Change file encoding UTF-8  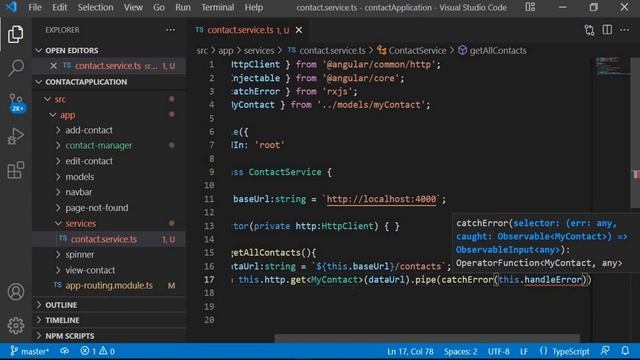click(498, 351)
